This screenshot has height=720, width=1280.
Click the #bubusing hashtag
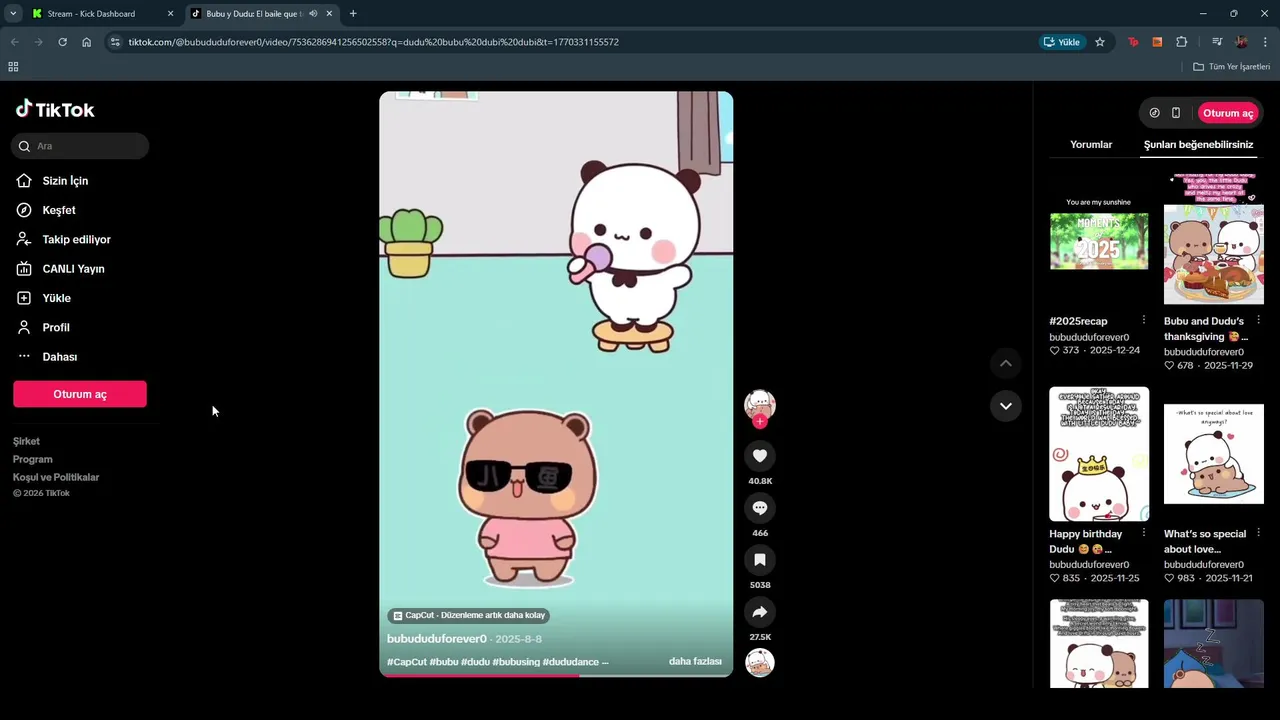pos(516,662)
